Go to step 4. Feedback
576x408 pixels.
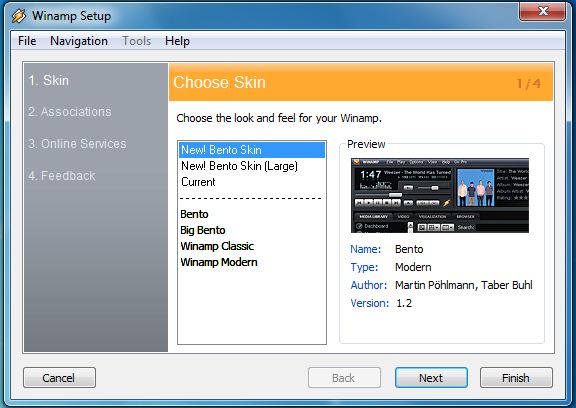tap(62, 176)
